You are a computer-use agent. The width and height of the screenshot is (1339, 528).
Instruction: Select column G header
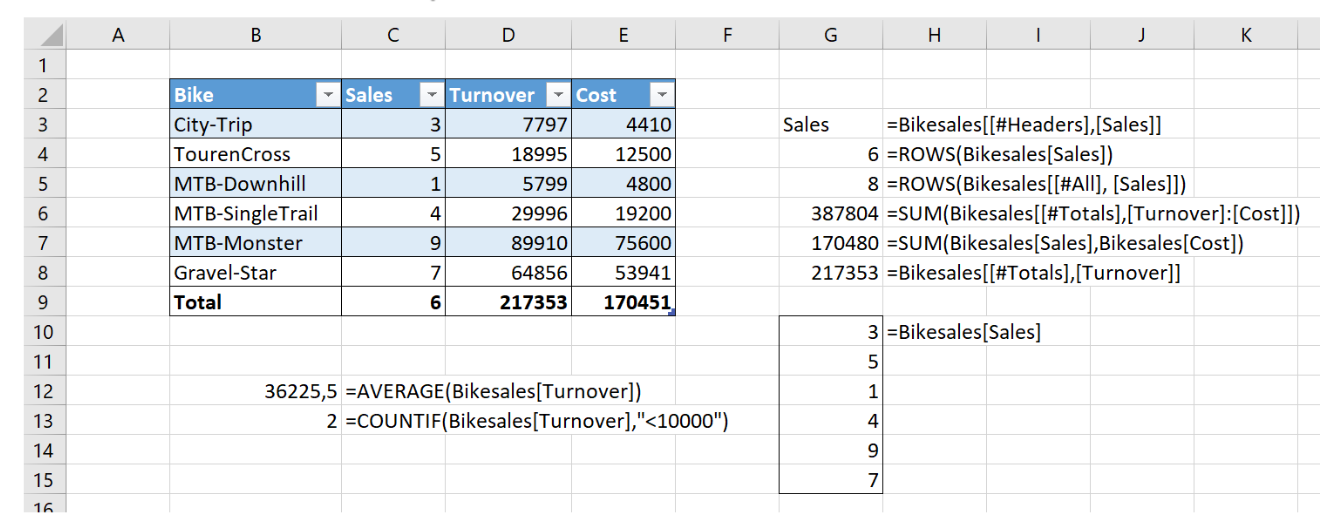(x=831, y=36)
